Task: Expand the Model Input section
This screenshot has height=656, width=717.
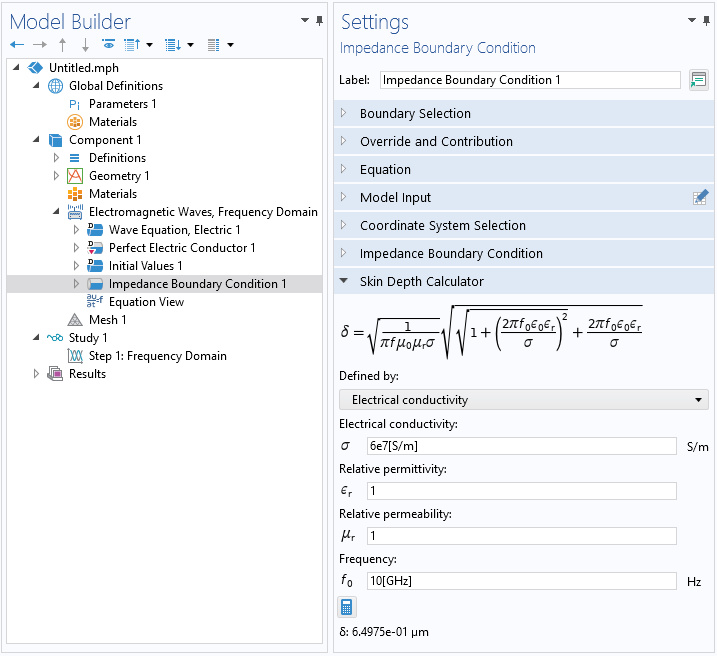Action: click(x=343, y=197)
